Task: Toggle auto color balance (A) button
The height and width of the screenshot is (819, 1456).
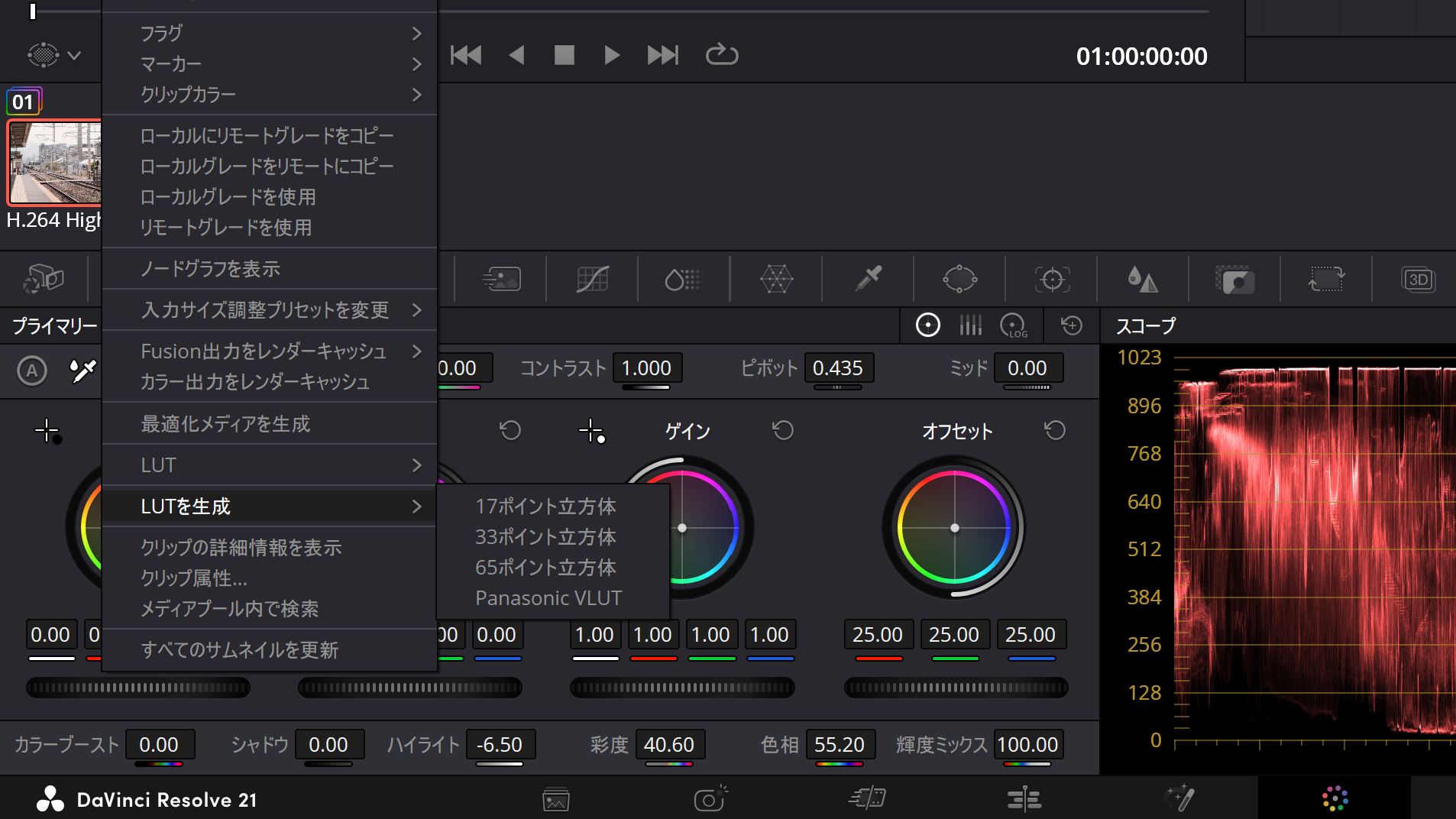Action: [32, 371]
